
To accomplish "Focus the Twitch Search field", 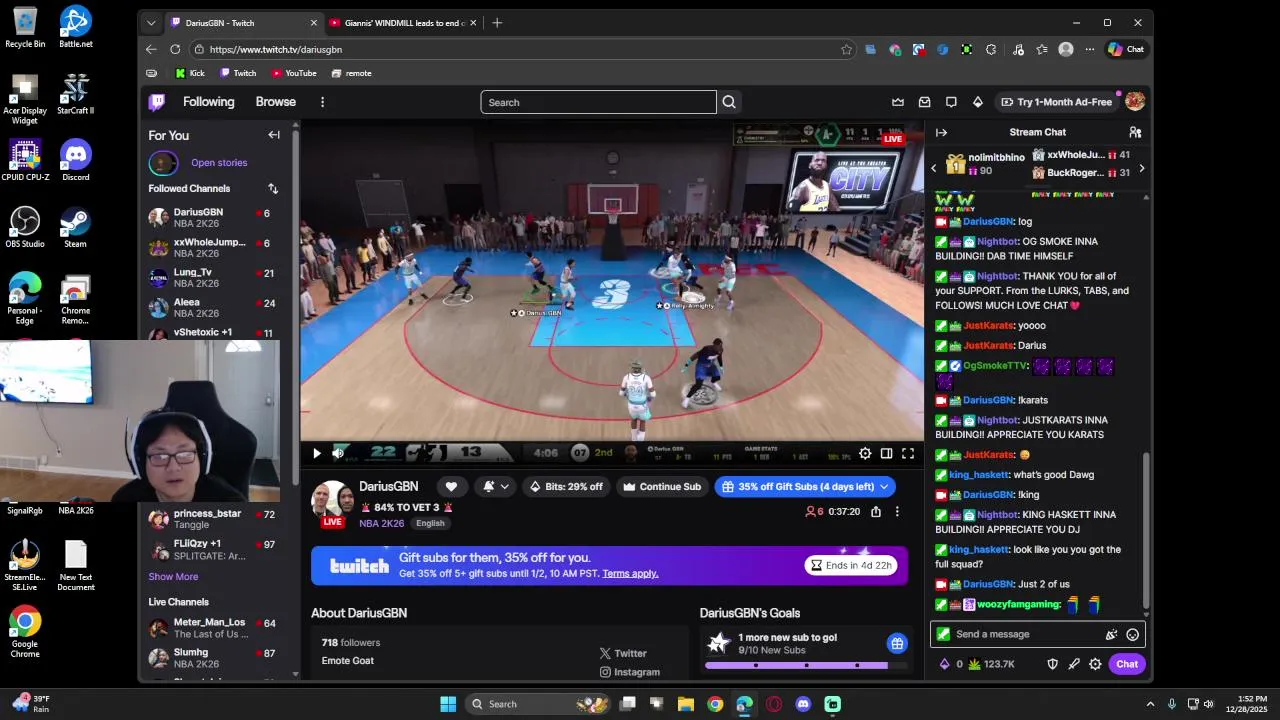I will [x=598, y=102].
